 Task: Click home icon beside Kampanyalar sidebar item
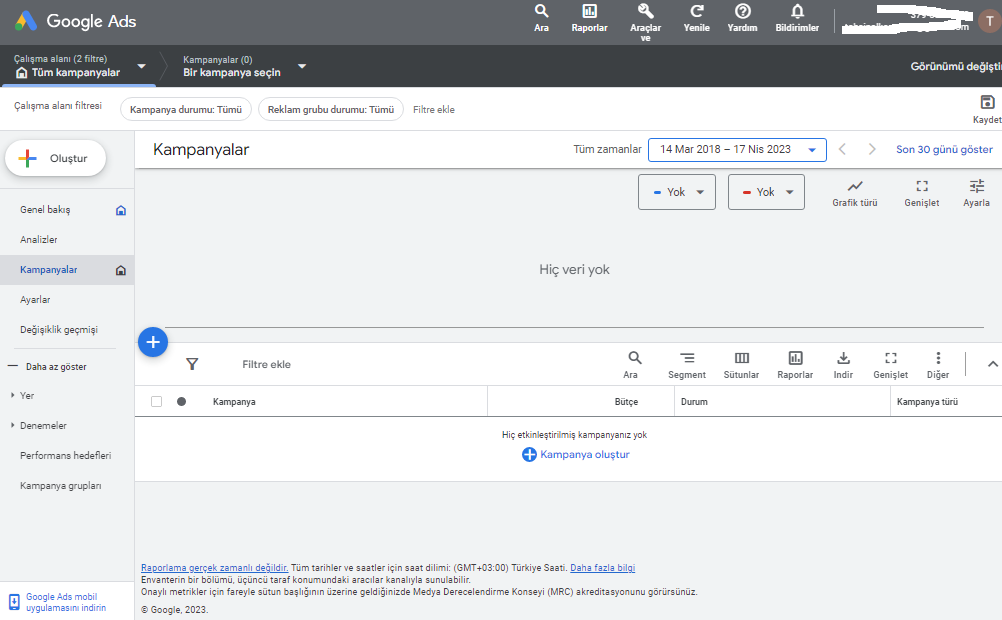click(x=121, y=270)
